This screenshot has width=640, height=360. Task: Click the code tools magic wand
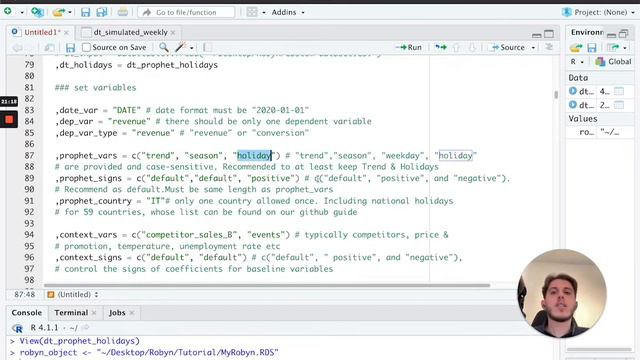coord(180,47)
